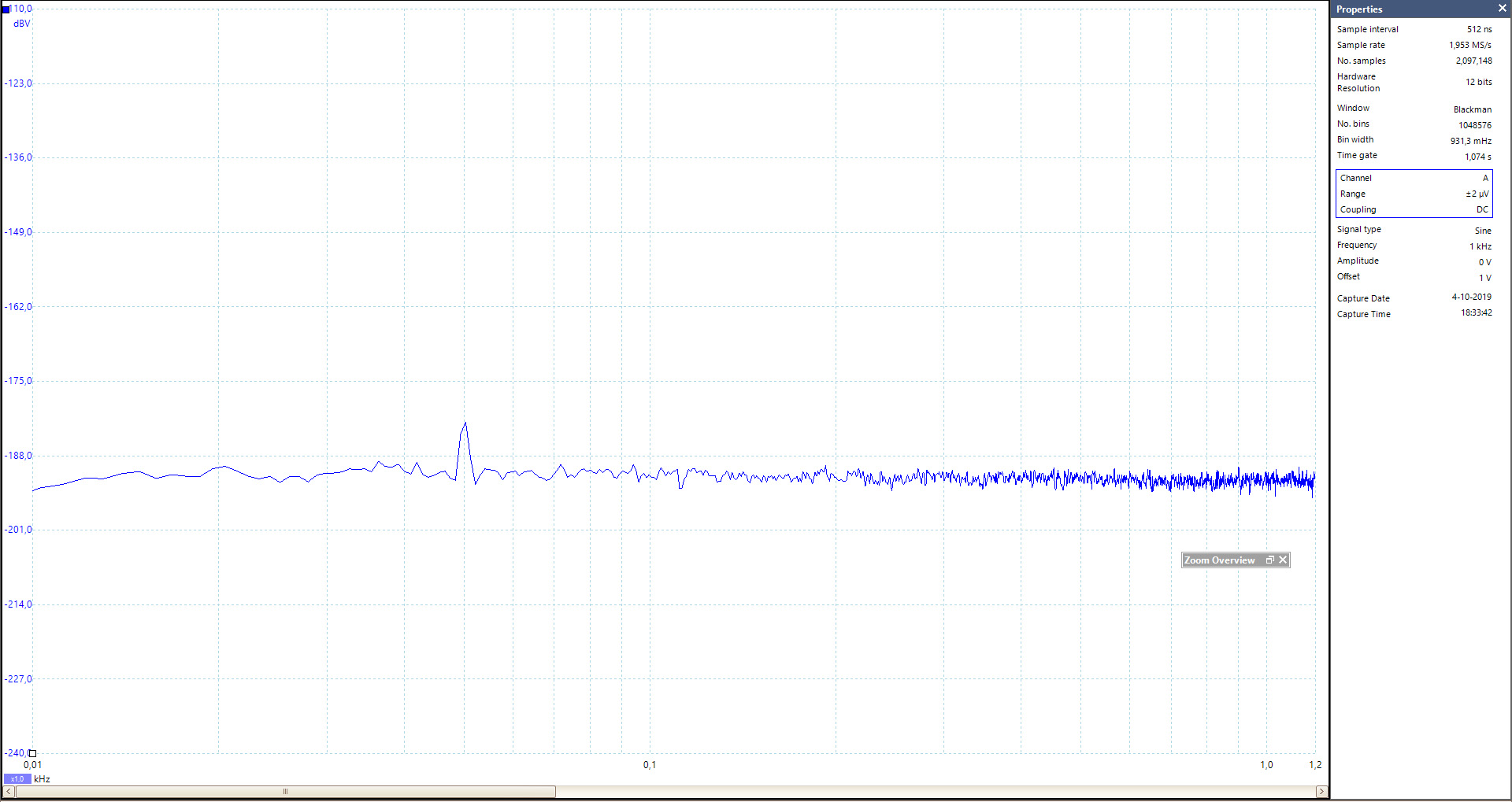Select the Frequency value 1 kHz
The height and width of the screenshot is (802, 1512).
tap(1480, 246)
